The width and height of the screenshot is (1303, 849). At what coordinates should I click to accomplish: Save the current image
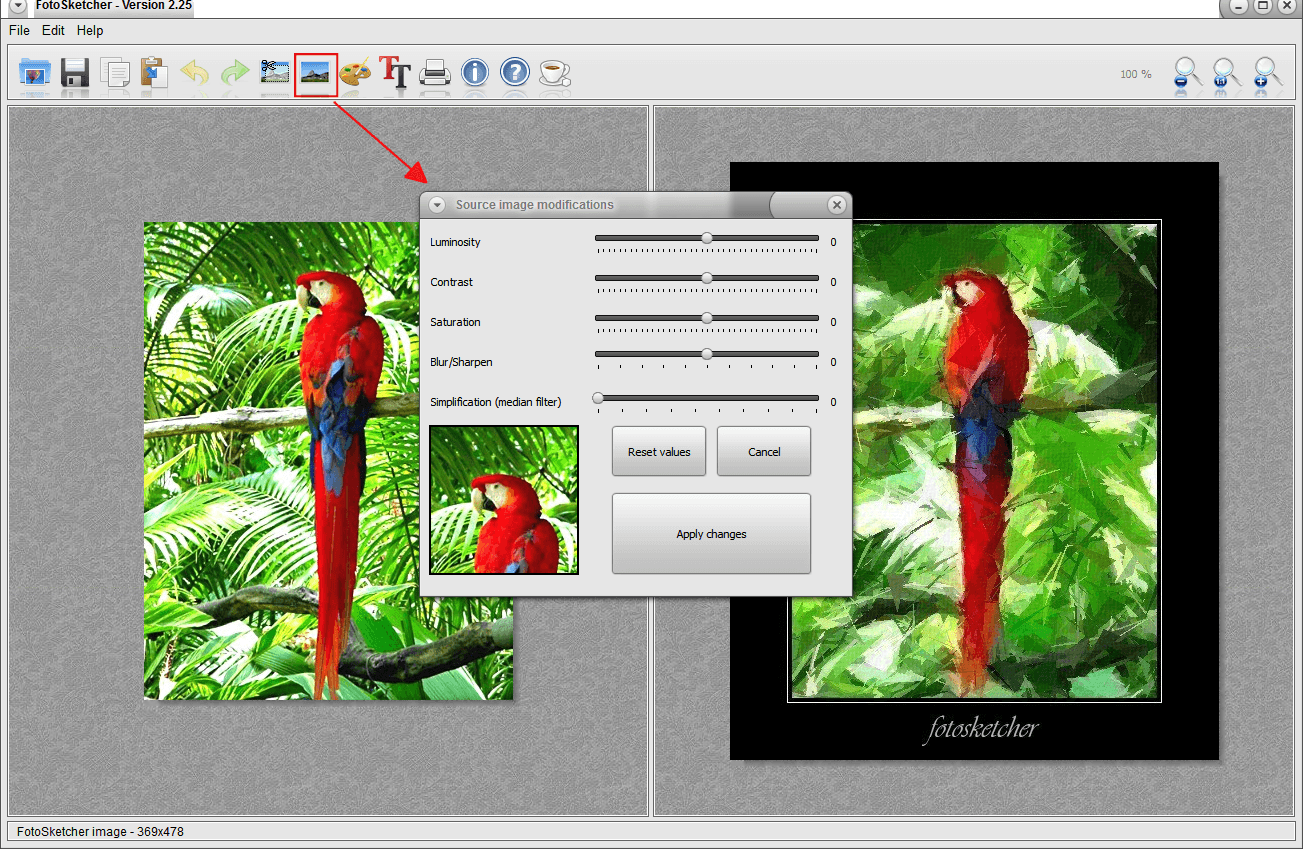[75, 73]
